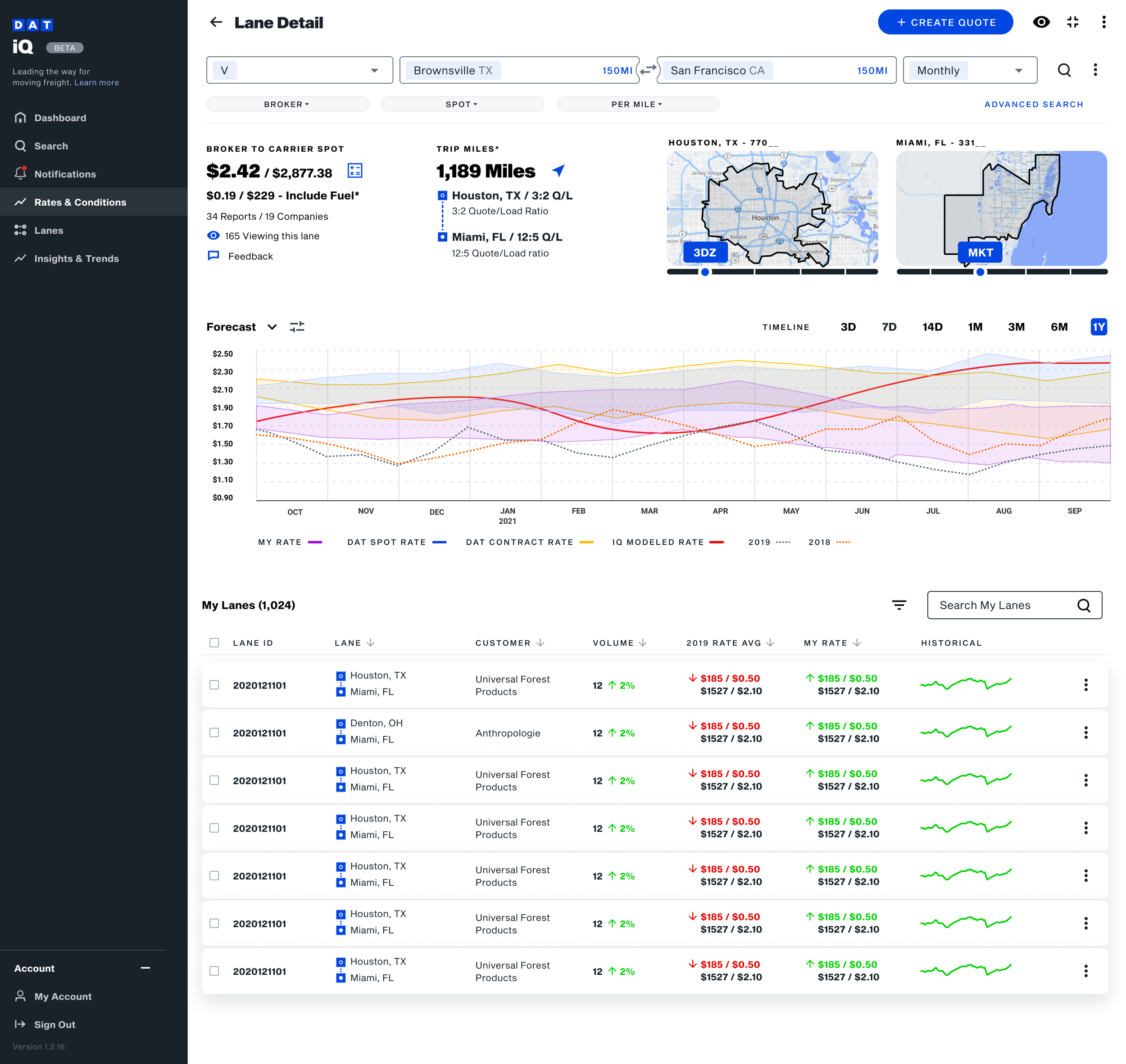Open the Advanced Search link
The height and width of the screenshot is (1064, 1126).
pyautogui.click(x=1033, y=104)
